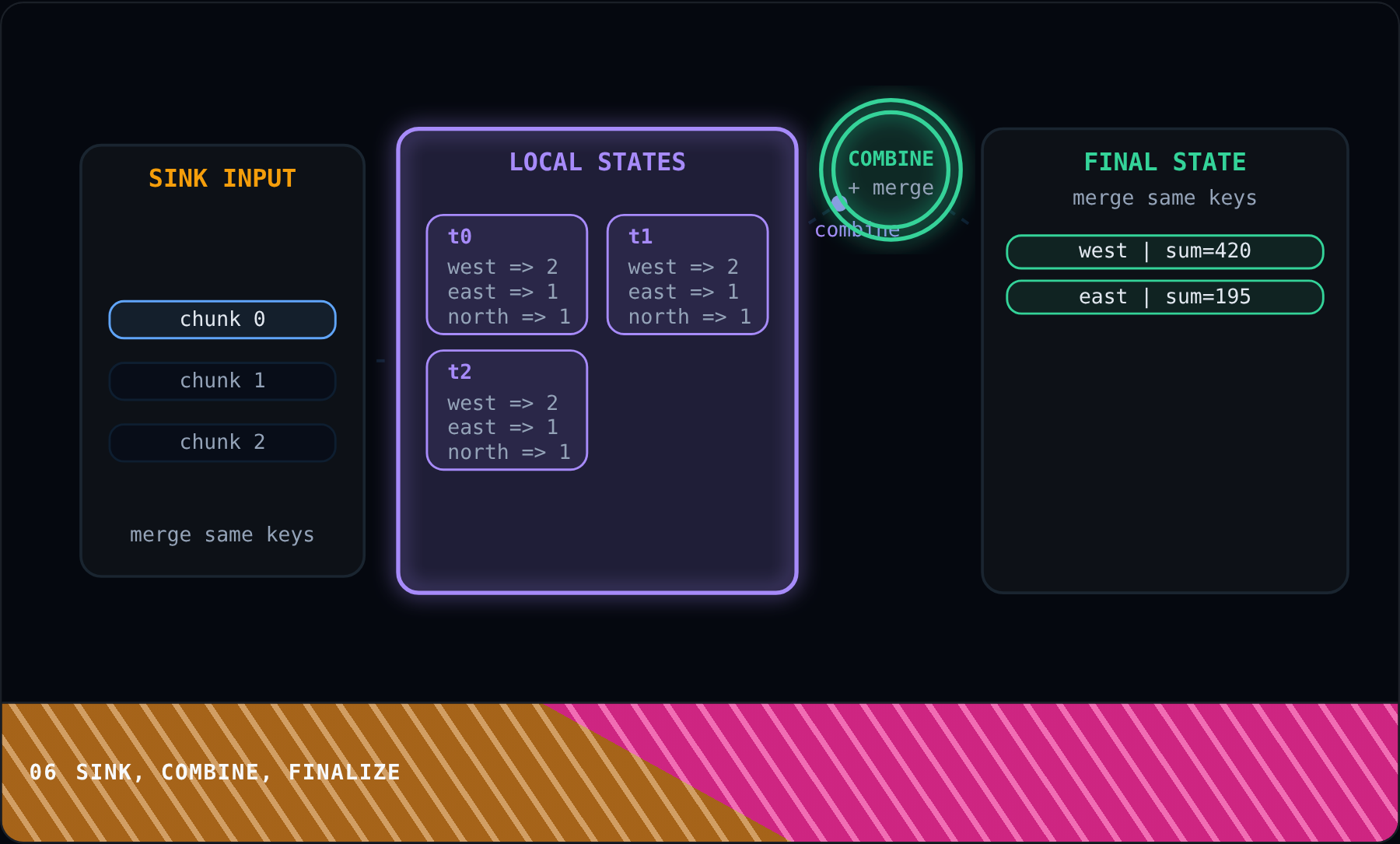Open the t2 local state card
The height and width of the screenshot is (844, 1400).
coord(507,410)
